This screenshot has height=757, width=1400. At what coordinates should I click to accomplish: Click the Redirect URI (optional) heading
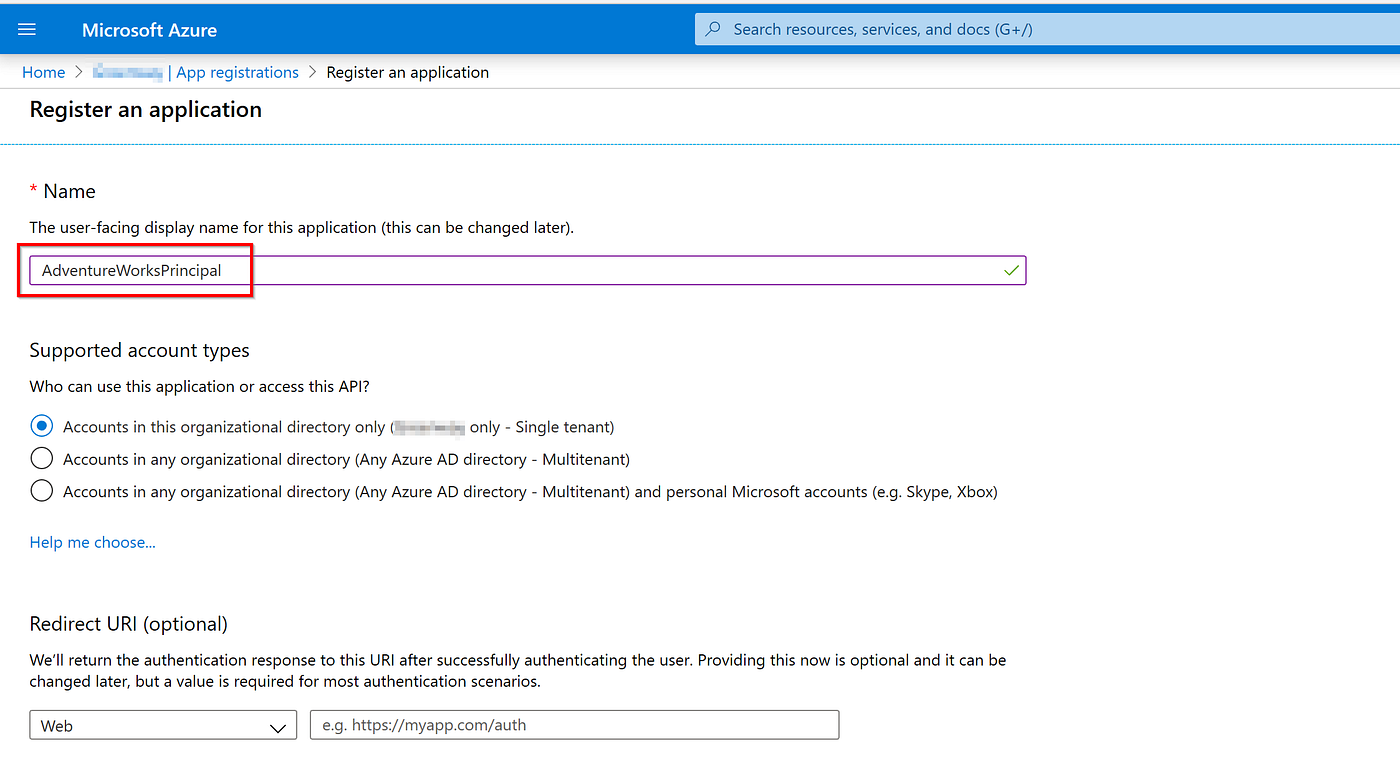[x=129, y=624]
